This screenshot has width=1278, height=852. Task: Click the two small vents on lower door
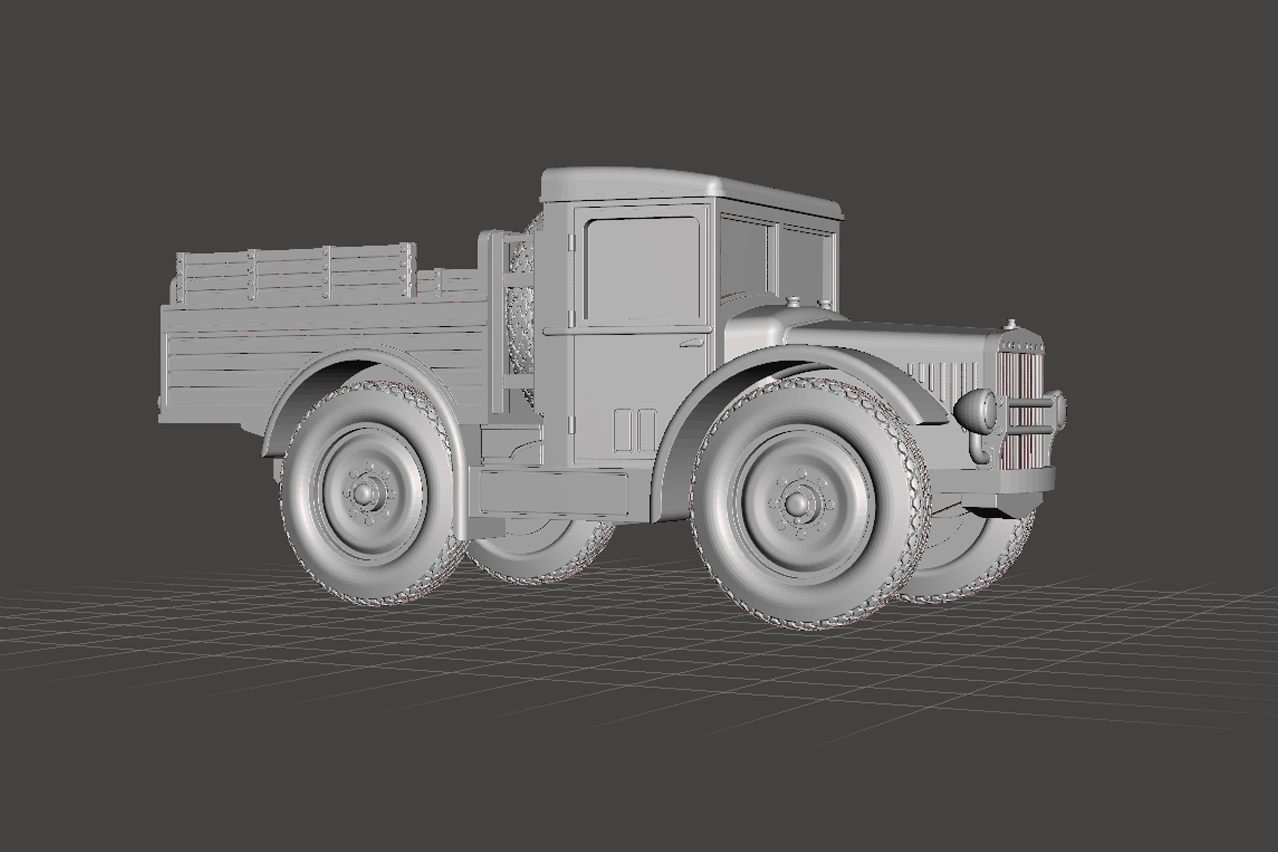coord(635,430)
